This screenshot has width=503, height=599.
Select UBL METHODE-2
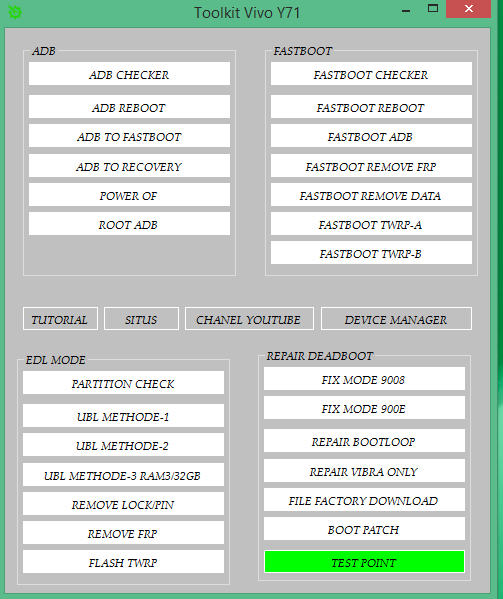tap(123, 445)
